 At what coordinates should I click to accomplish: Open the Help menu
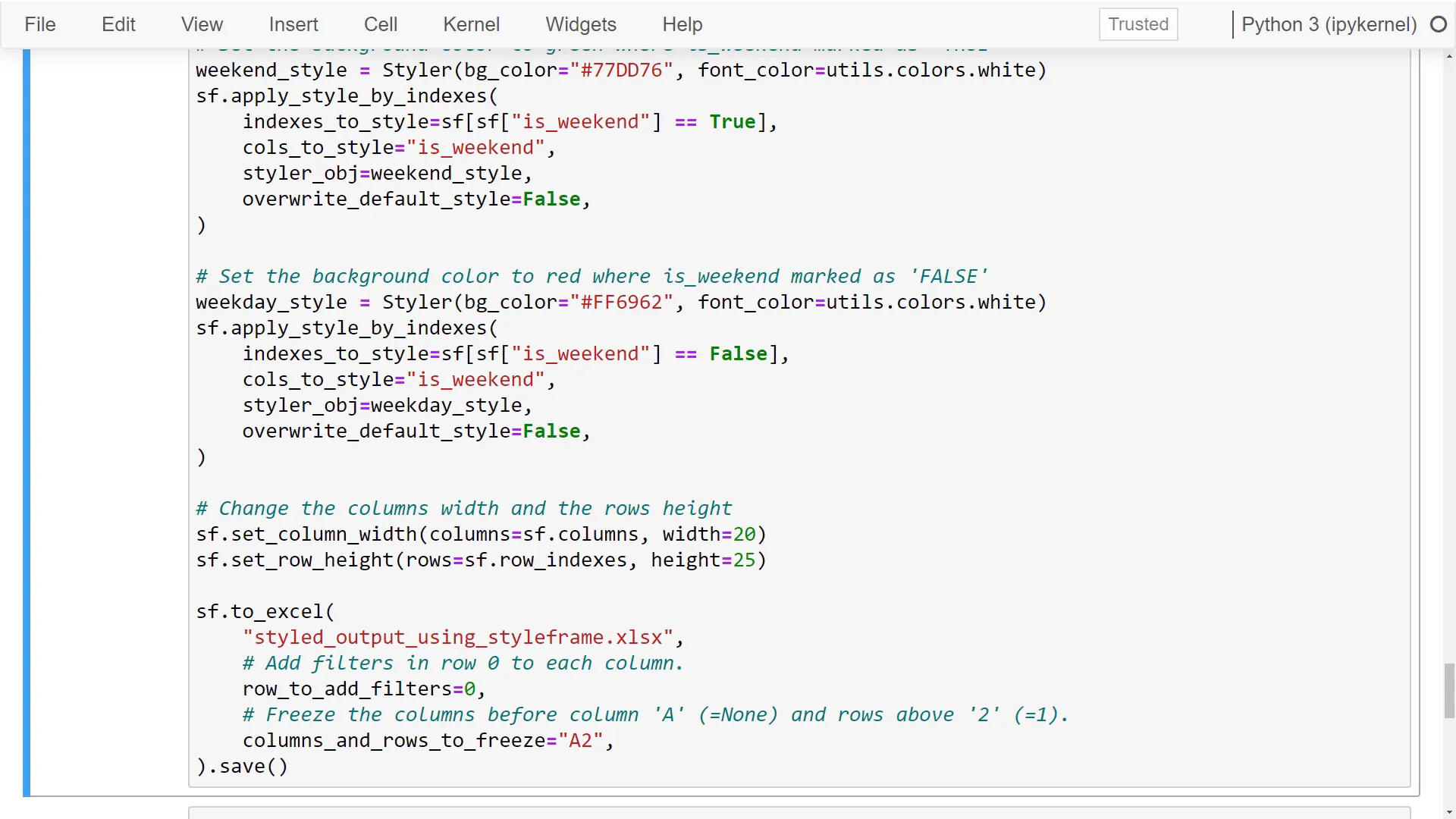click(x=682, y=24)
